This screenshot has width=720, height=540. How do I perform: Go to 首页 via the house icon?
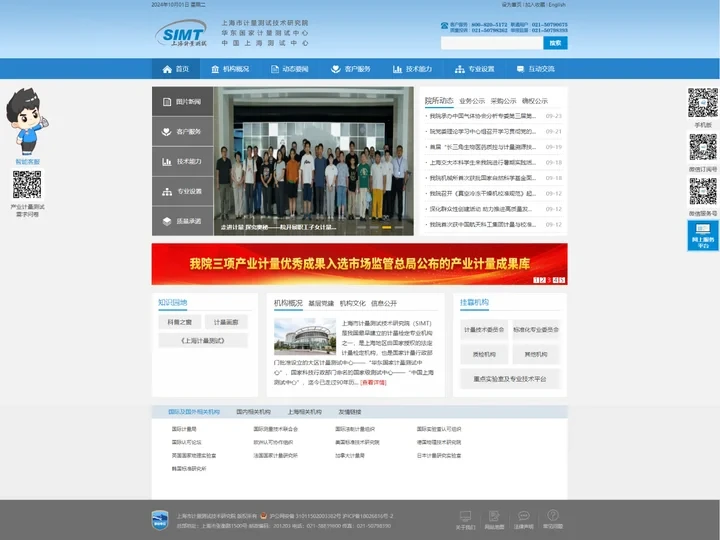click(x=167, y=69)
